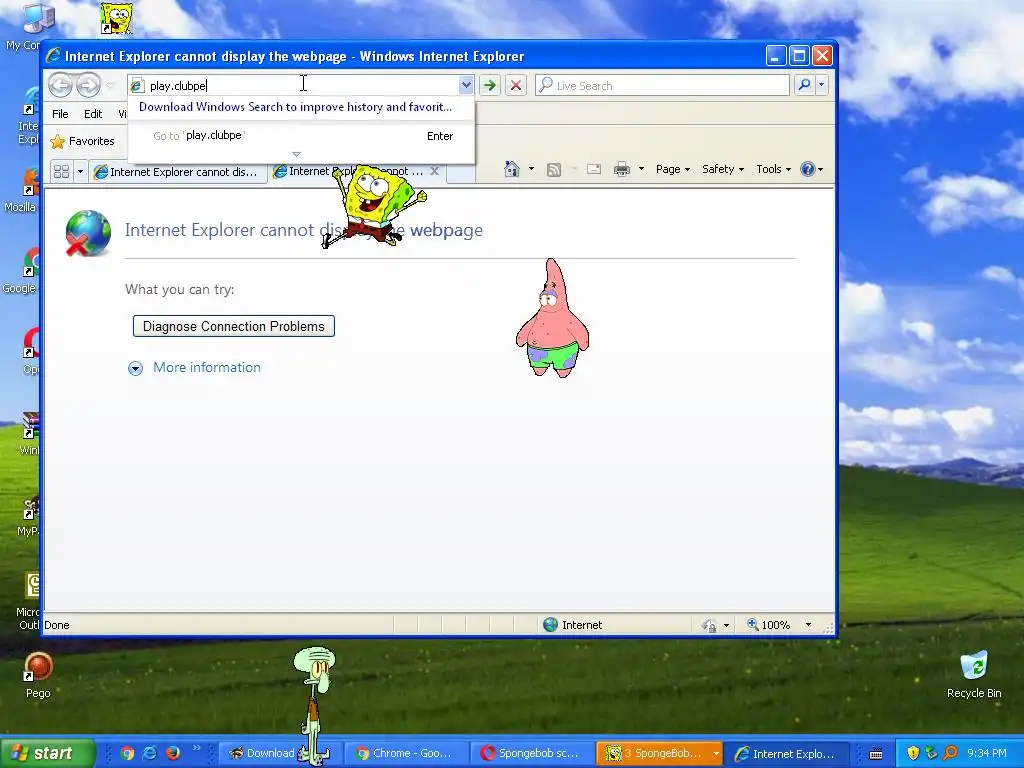This screenshot has height=768, width=1024.
Task: Launch Chrome from Quick Launch
Action: point(127,753)
